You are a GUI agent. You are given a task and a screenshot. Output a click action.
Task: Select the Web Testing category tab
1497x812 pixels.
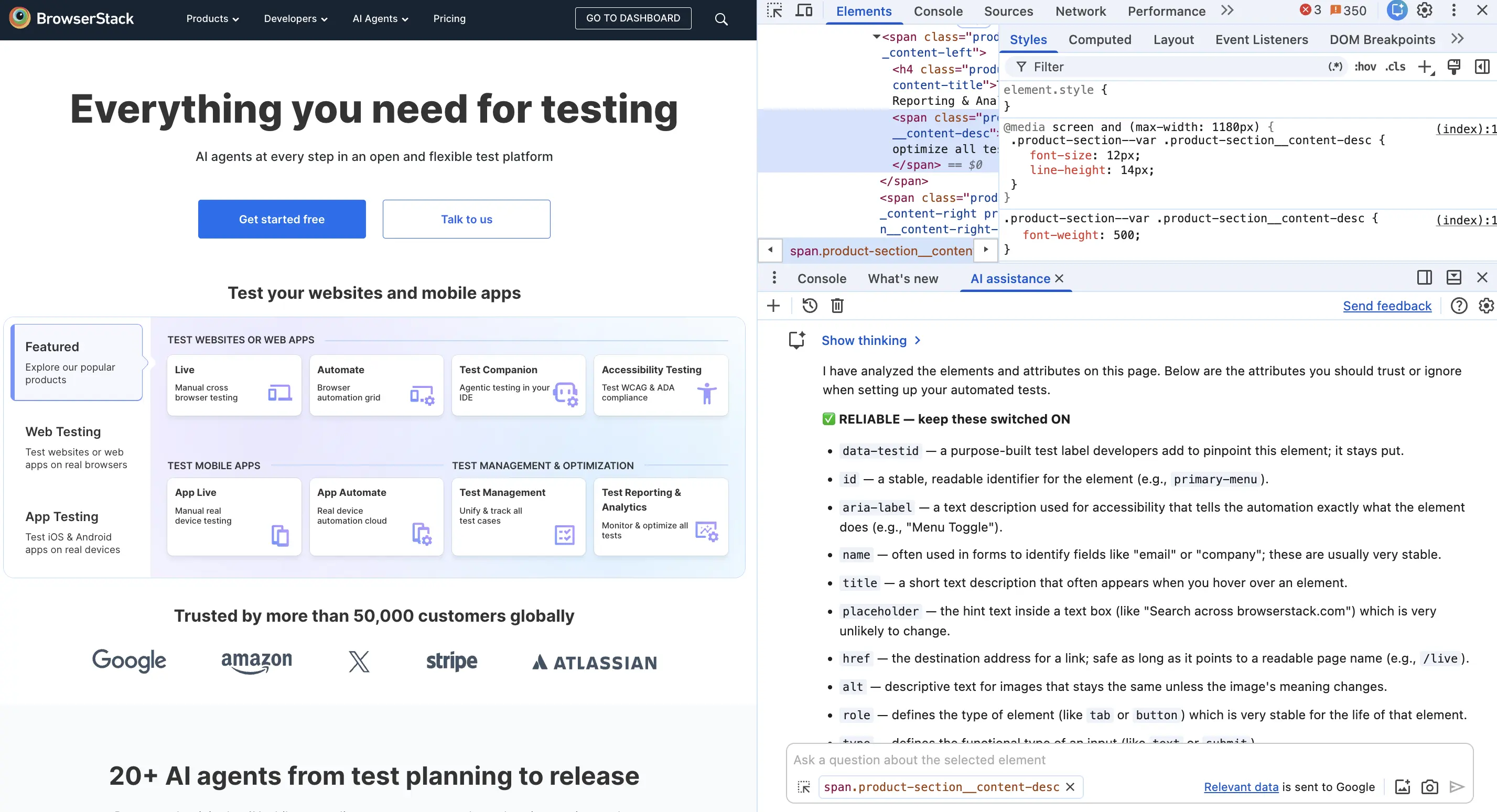click(76, 447)
